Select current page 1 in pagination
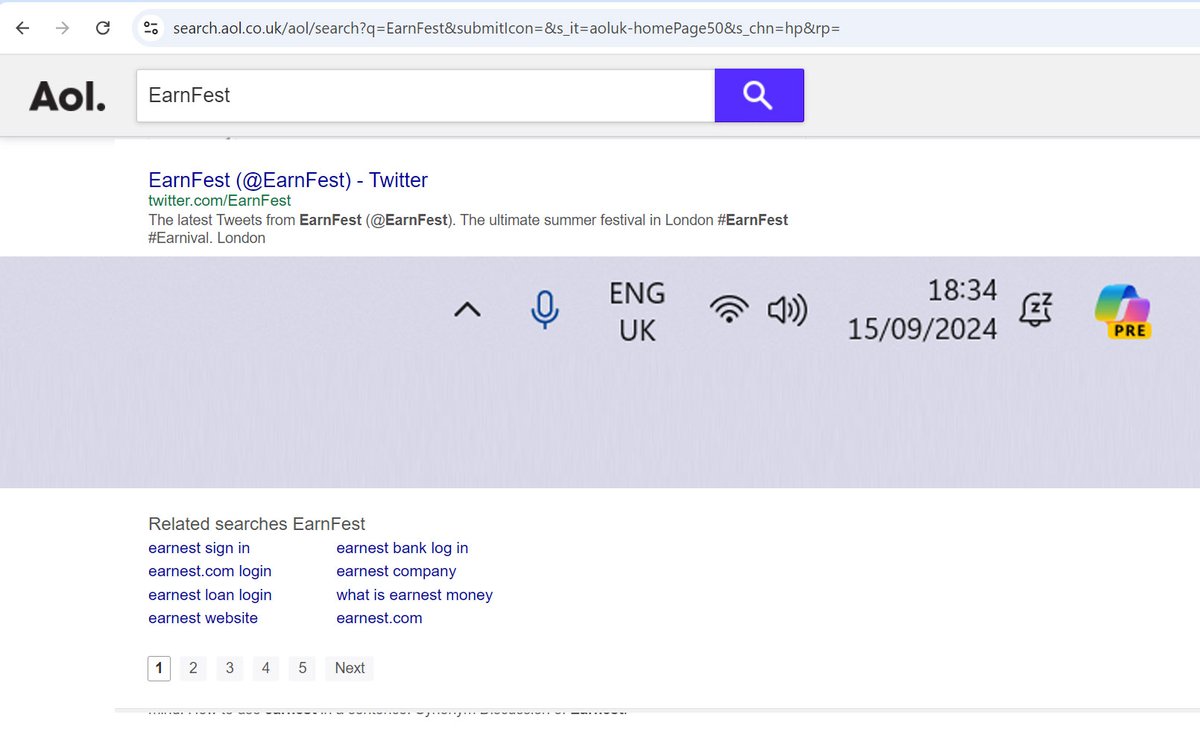Image resolution: width=1200 pixels, height=735 pixels. [159, 668]
